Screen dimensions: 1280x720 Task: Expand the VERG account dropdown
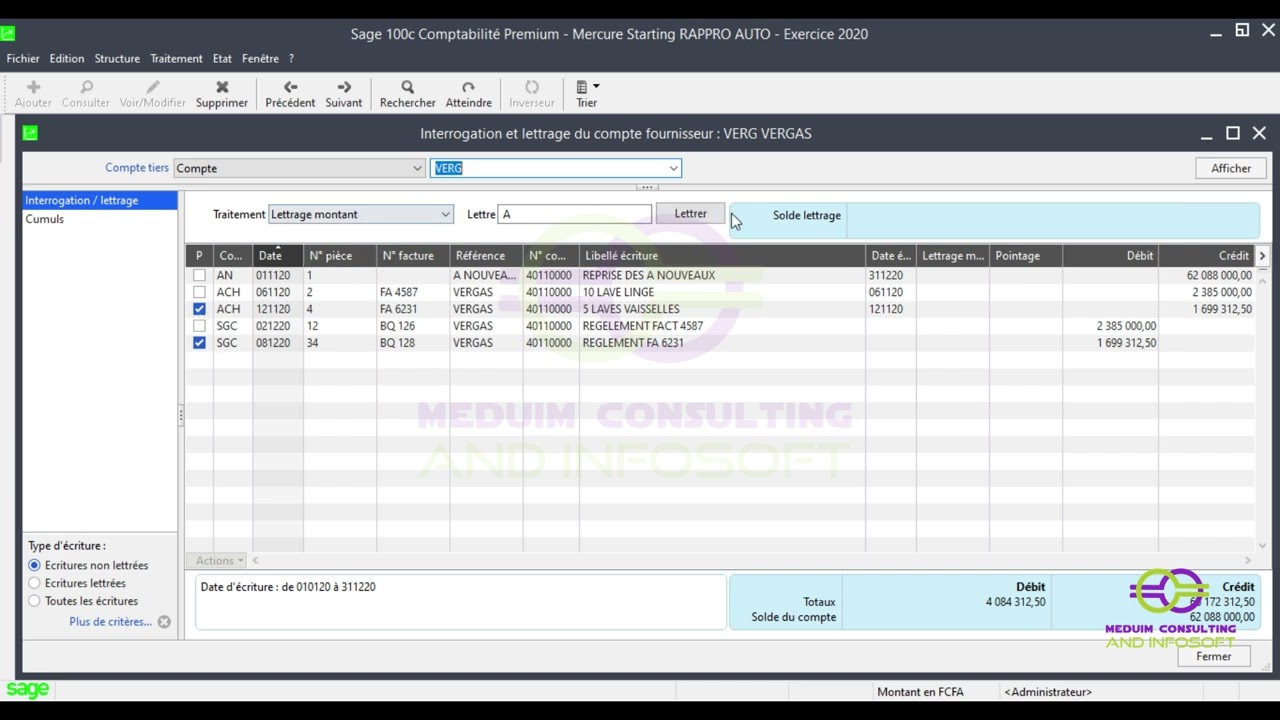tap(674, 168)
